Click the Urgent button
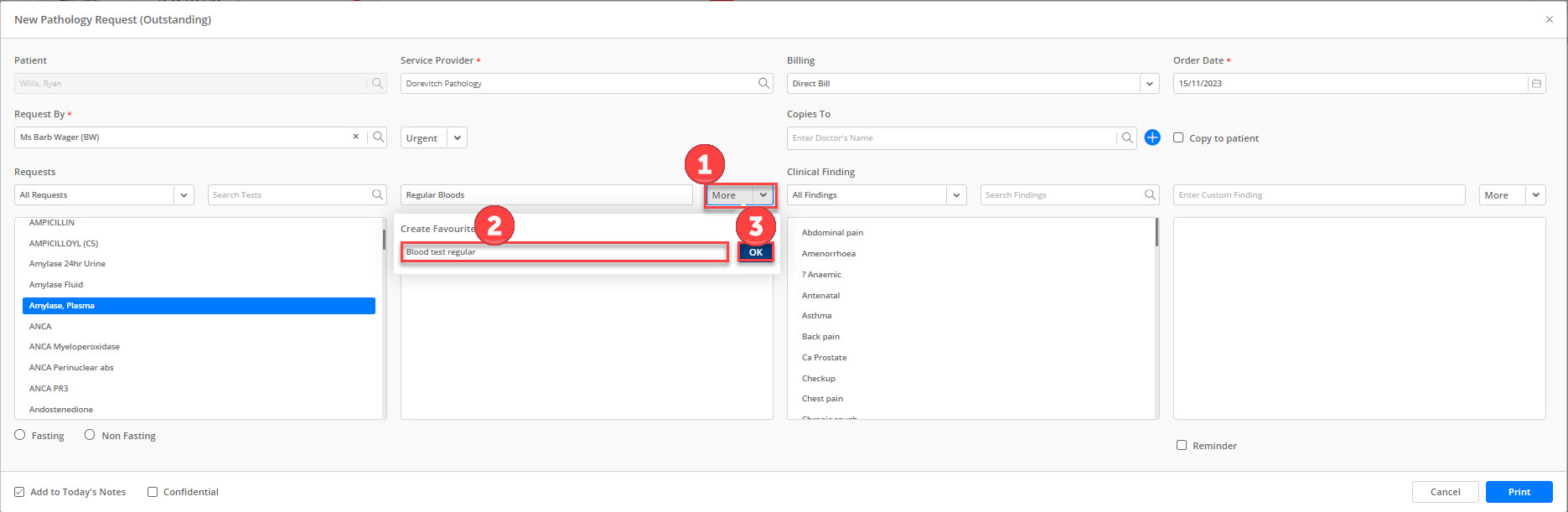The height and width of the screenshot is (512, 1568). point(424,137)
